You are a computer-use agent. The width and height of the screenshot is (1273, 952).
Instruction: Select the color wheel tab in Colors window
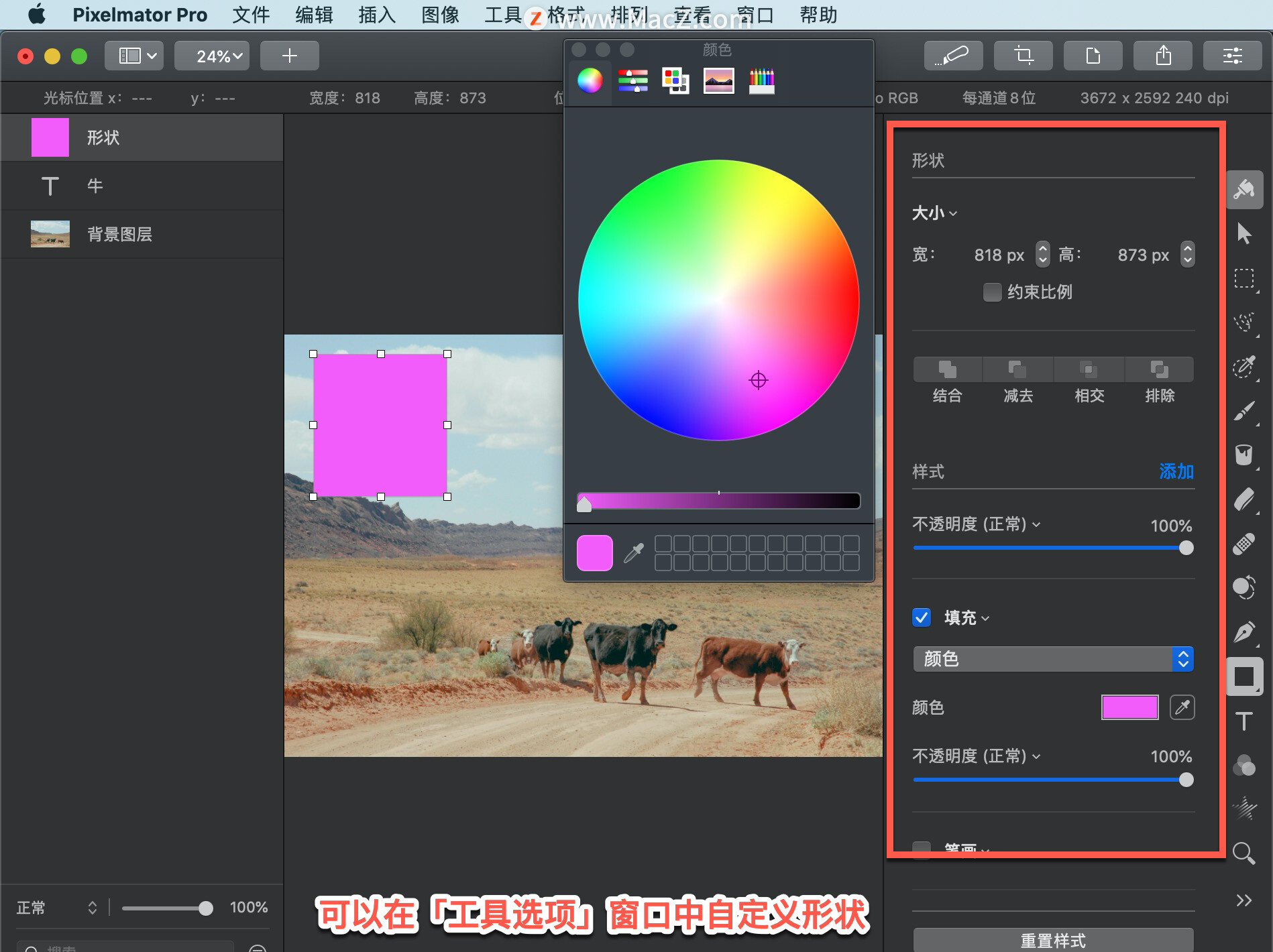coord(590,80)
